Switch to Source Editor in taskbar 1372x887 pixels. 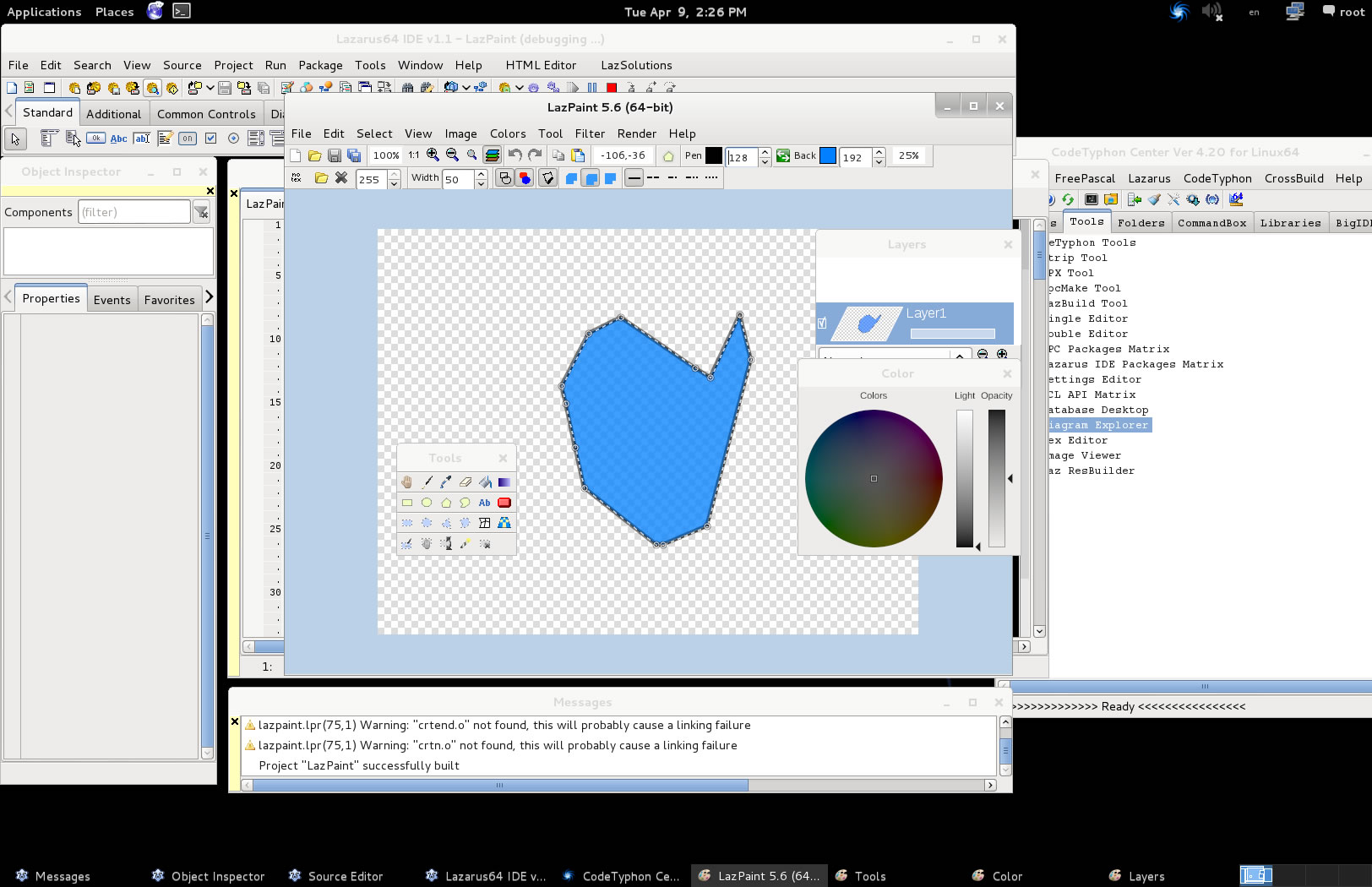(x=336, y=876)
